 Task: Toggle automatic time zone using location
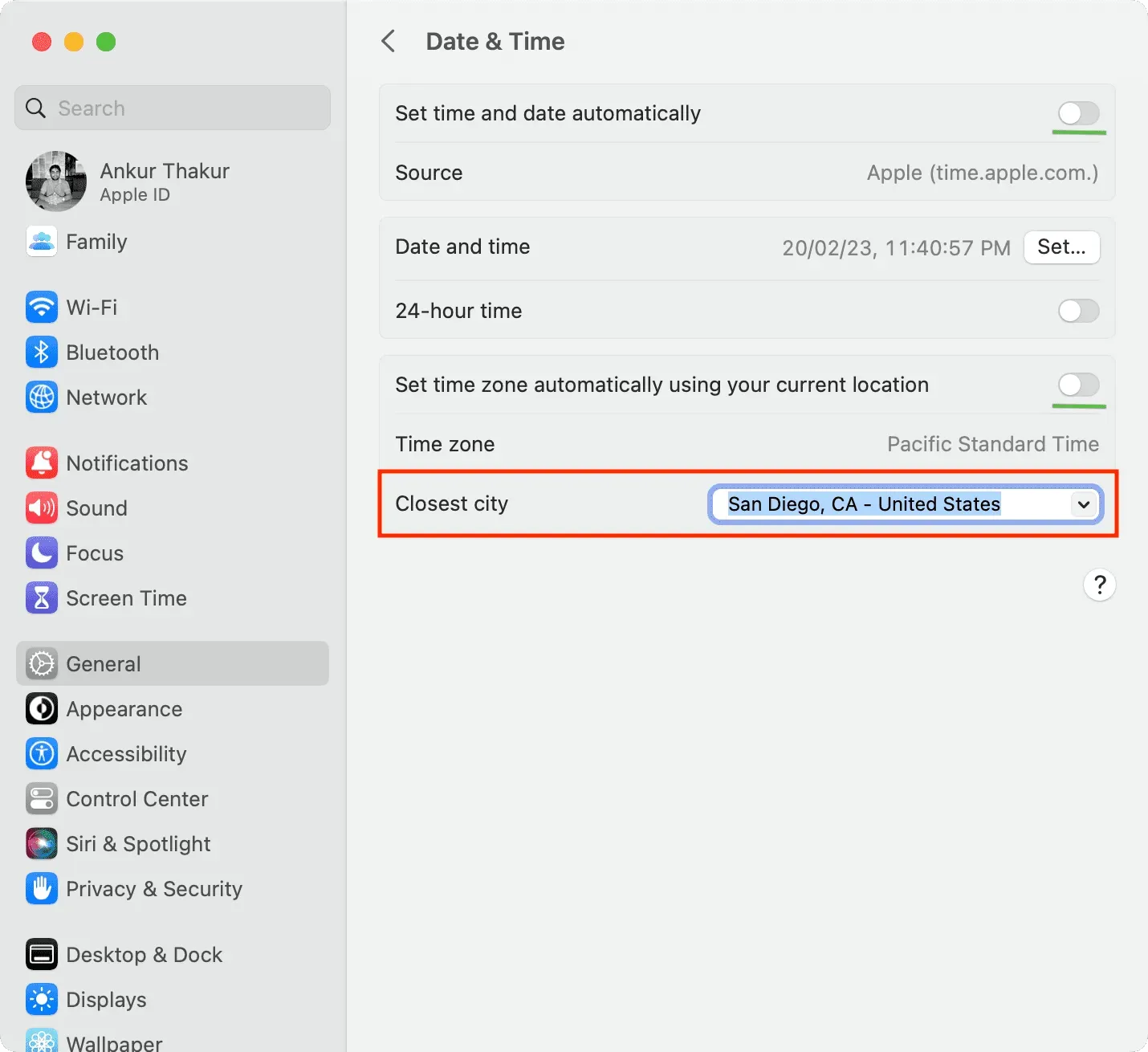click(x=1078, y=385)
